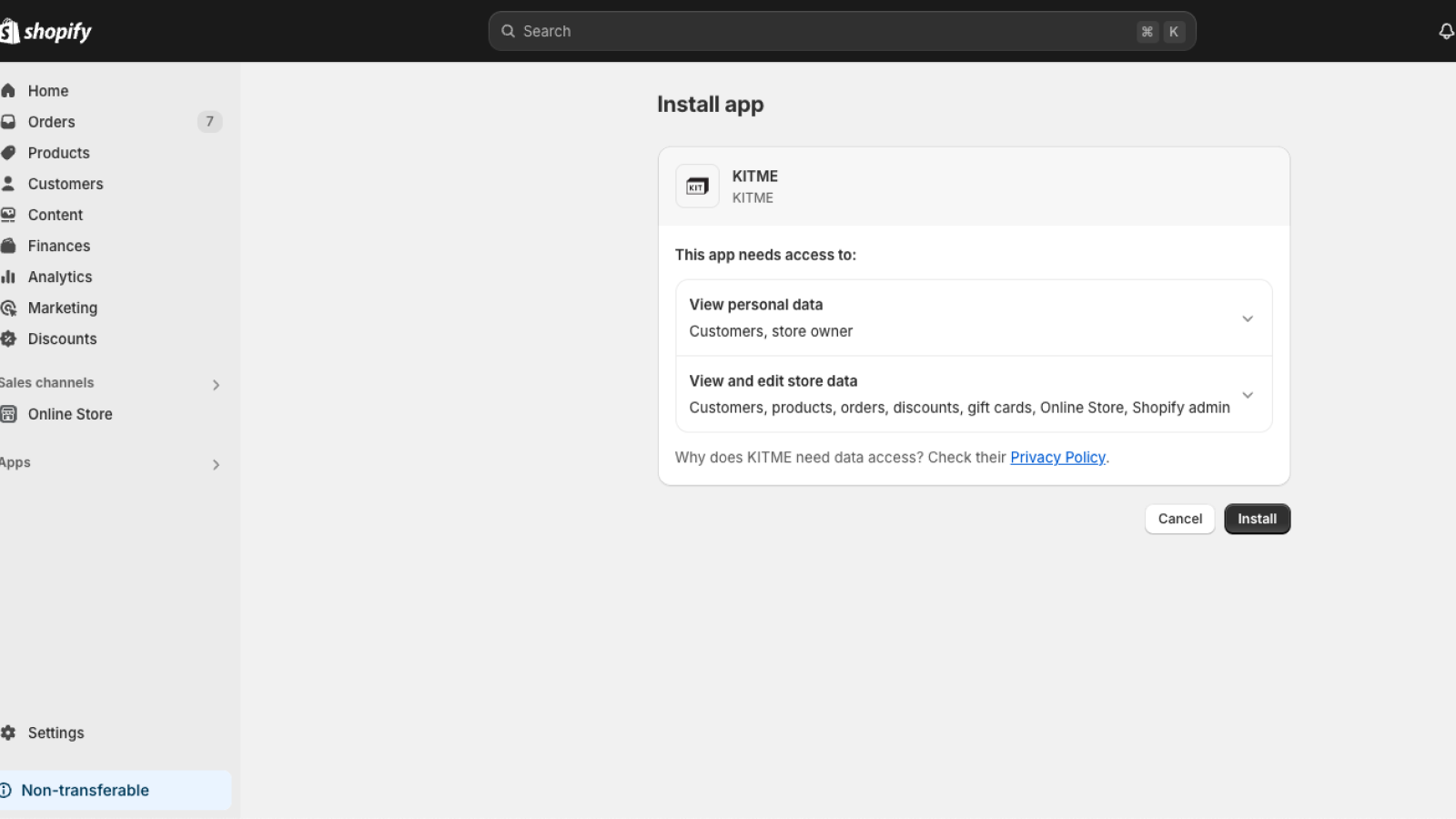Open the Privacy Policy link
Screen dimensions: 1456x819
coord(1057,457)
